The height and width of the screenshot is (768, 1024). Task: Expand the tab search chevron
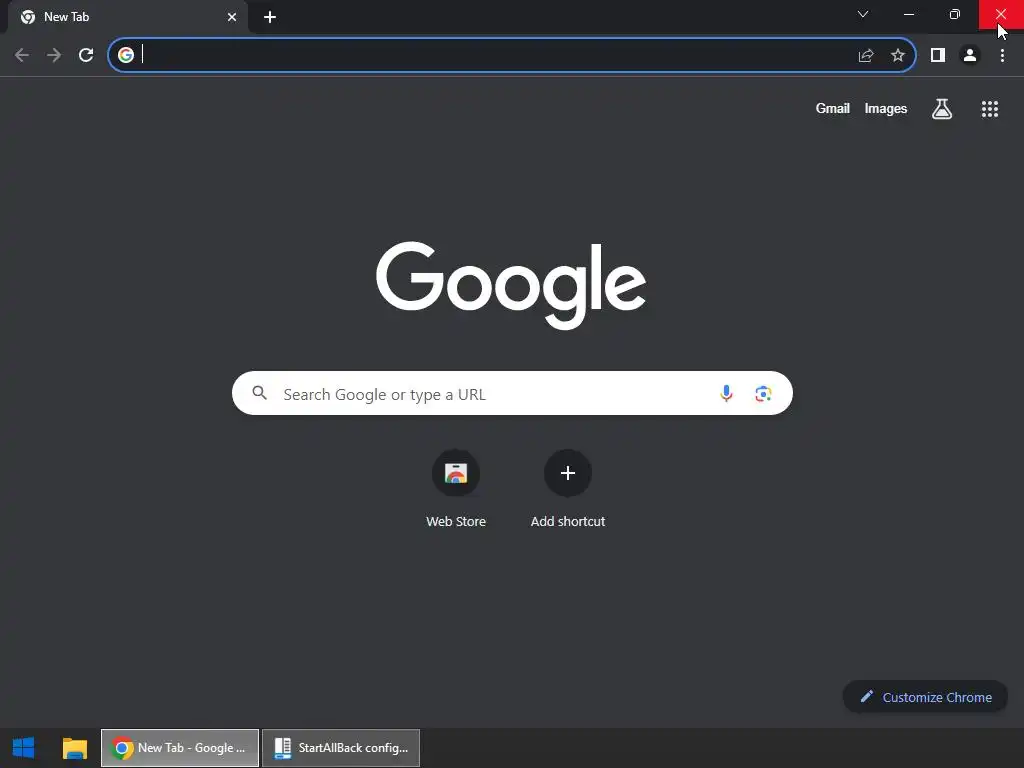pyautogui.click(x=863, y=14)
